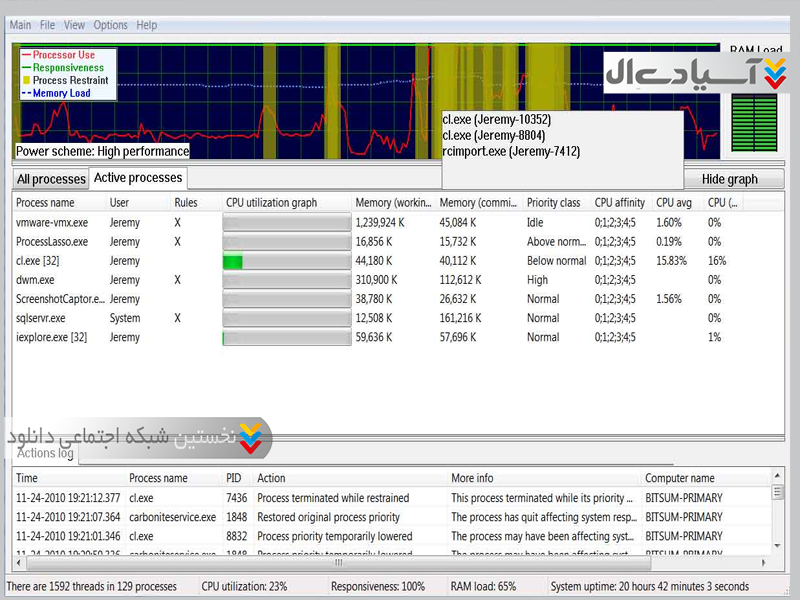The width and height of the screenshot is (800, 600).
Task: Select the dwm.exe process row
Action: pos(35,280)
